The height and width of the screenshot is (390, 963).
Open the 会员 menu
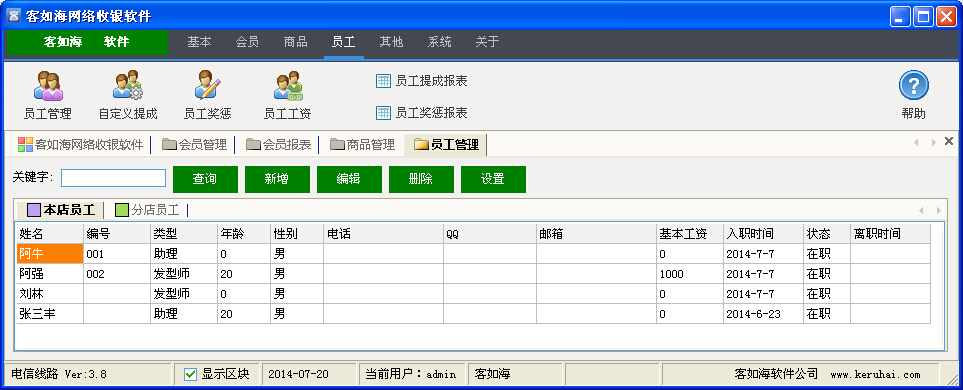click(247, 42)
